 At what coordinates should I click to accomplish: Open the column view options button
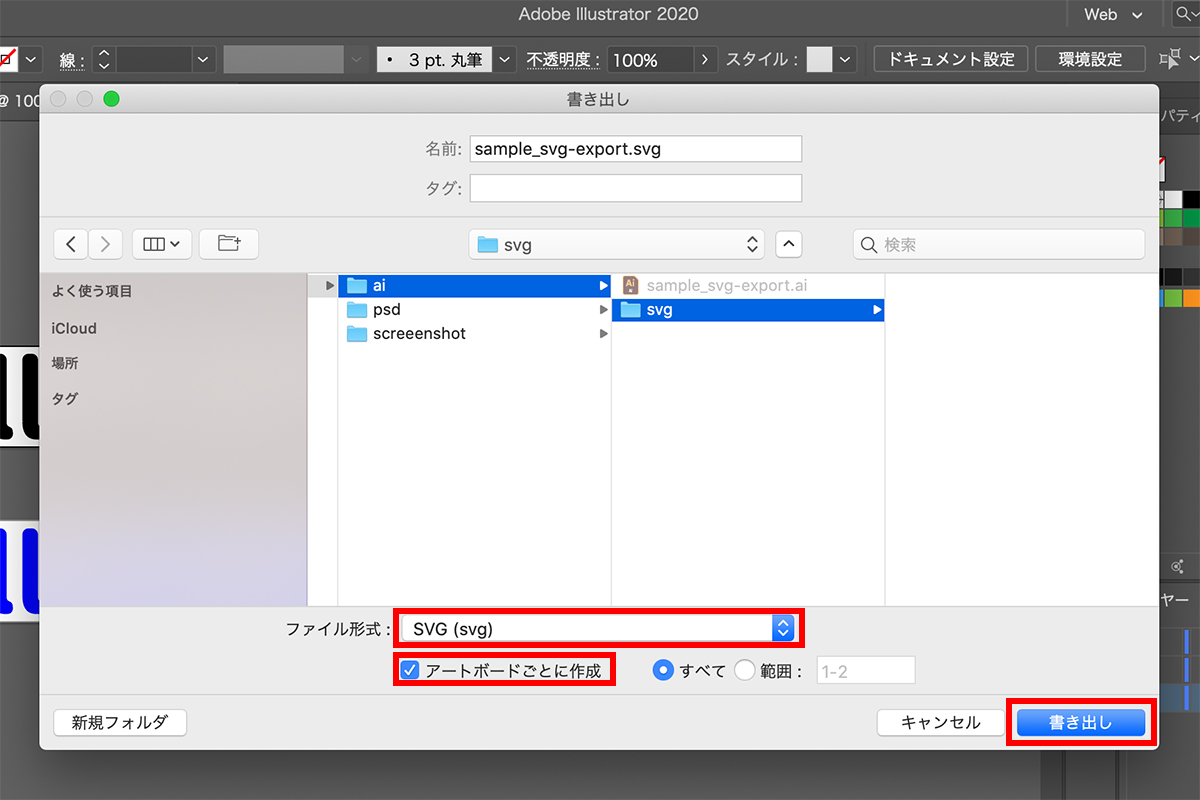click(x=161, y=244)
